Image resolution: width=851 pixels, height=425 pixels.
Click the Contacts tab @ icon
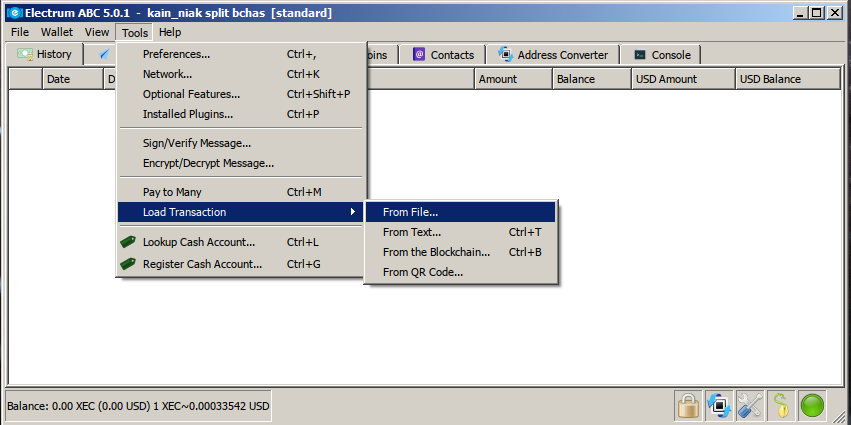(418, 54)
